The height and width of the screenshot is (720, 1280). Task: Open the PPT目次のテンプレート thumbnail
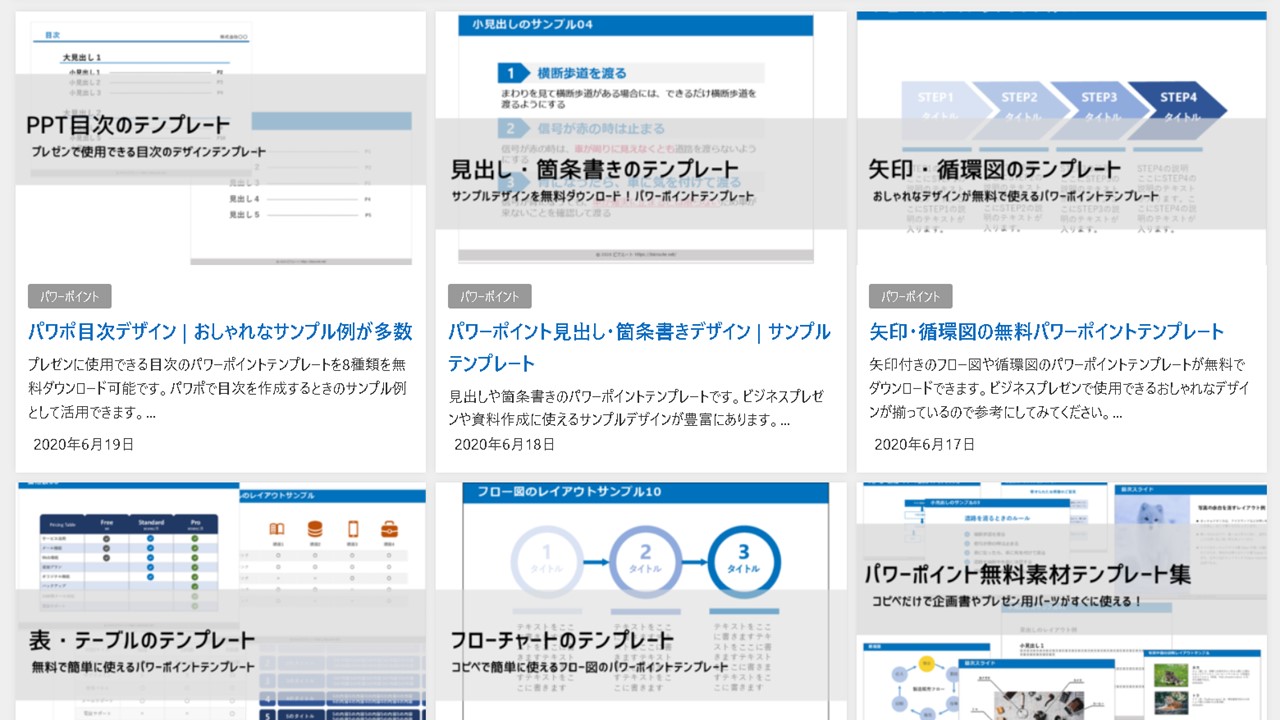pyautogui.click(x=220, y=140)
